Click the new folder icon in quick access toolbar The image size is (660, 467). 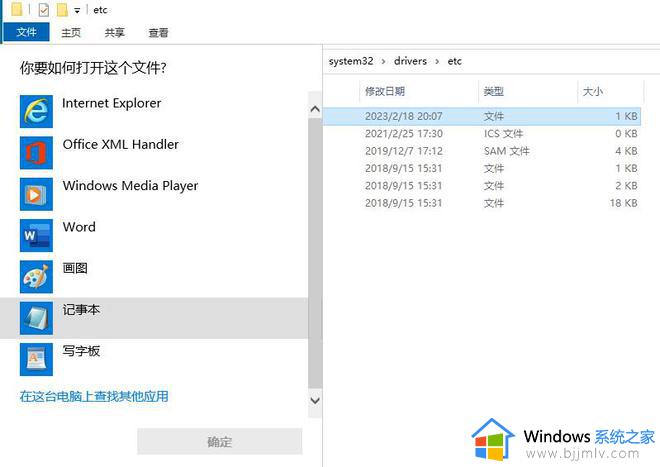coord(62,10)
